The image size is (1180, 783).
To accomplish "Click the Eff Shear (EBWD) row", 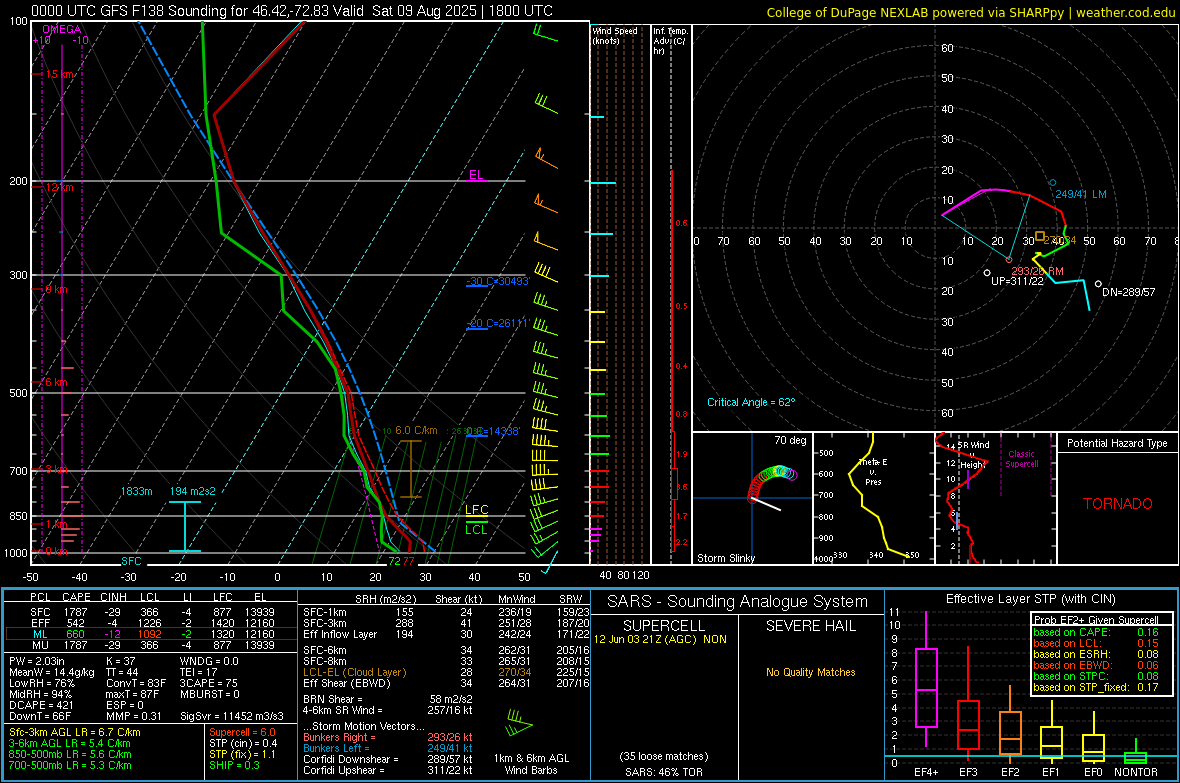I will [446, 683].
